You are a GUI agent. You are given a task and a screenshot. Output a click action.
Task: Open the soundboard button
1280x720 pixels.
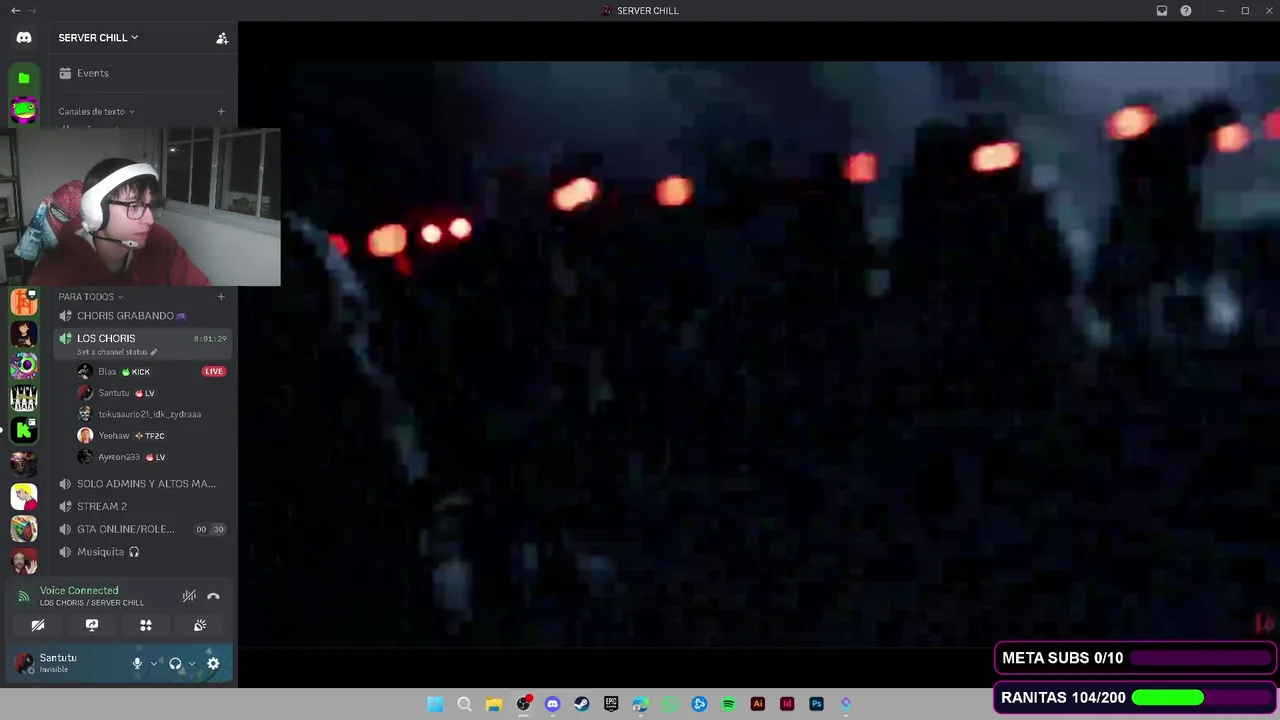point(200,625)
